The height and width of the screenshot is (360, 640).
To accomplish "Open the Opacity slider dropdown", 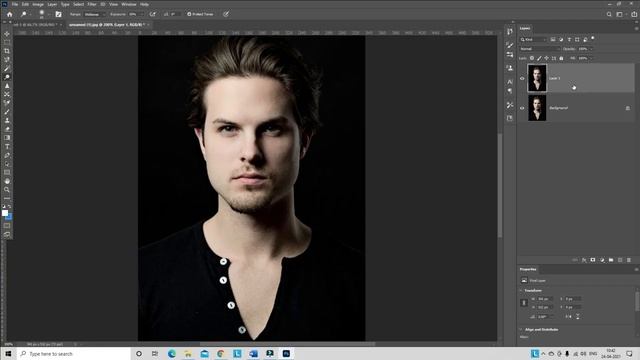I will 591,49.
